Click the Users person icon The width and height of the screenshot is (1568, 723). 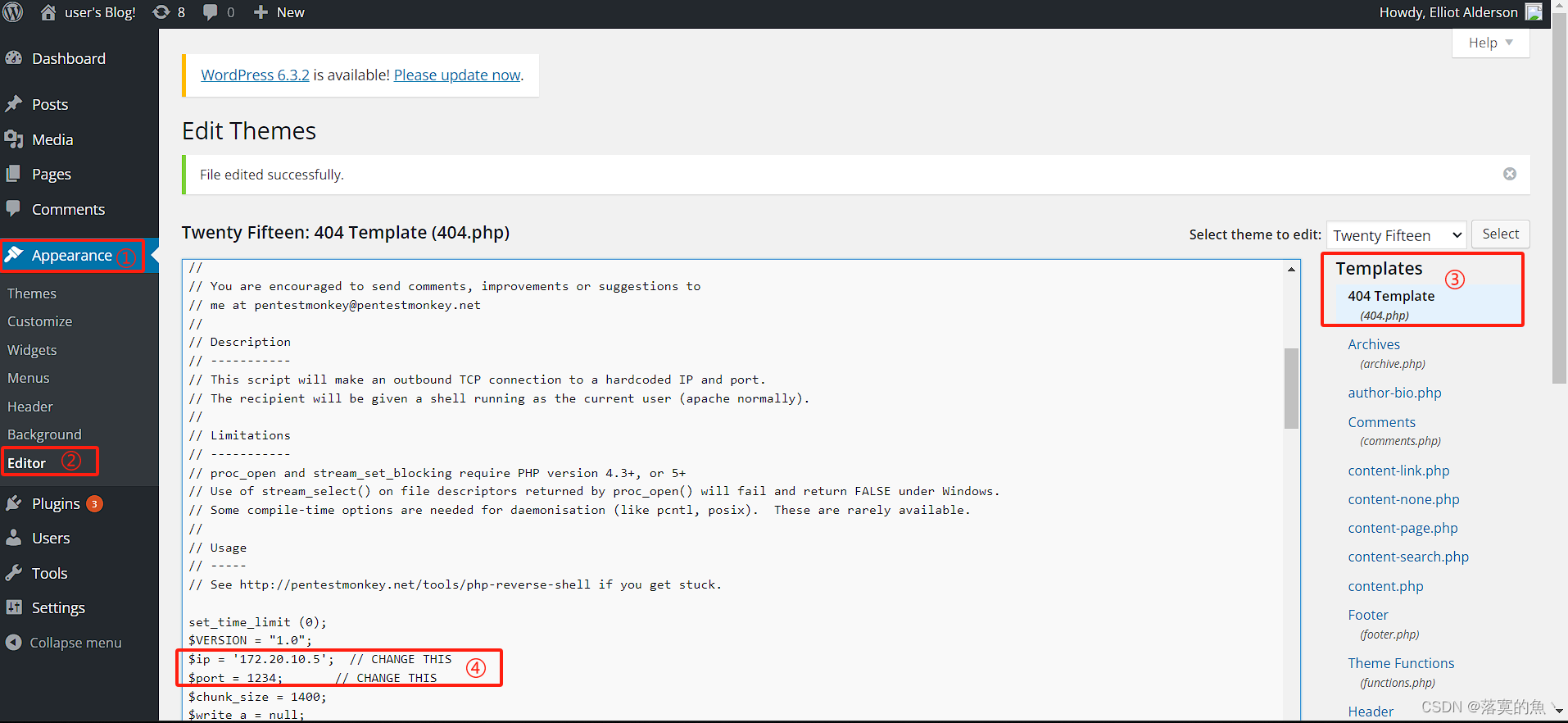14,538
